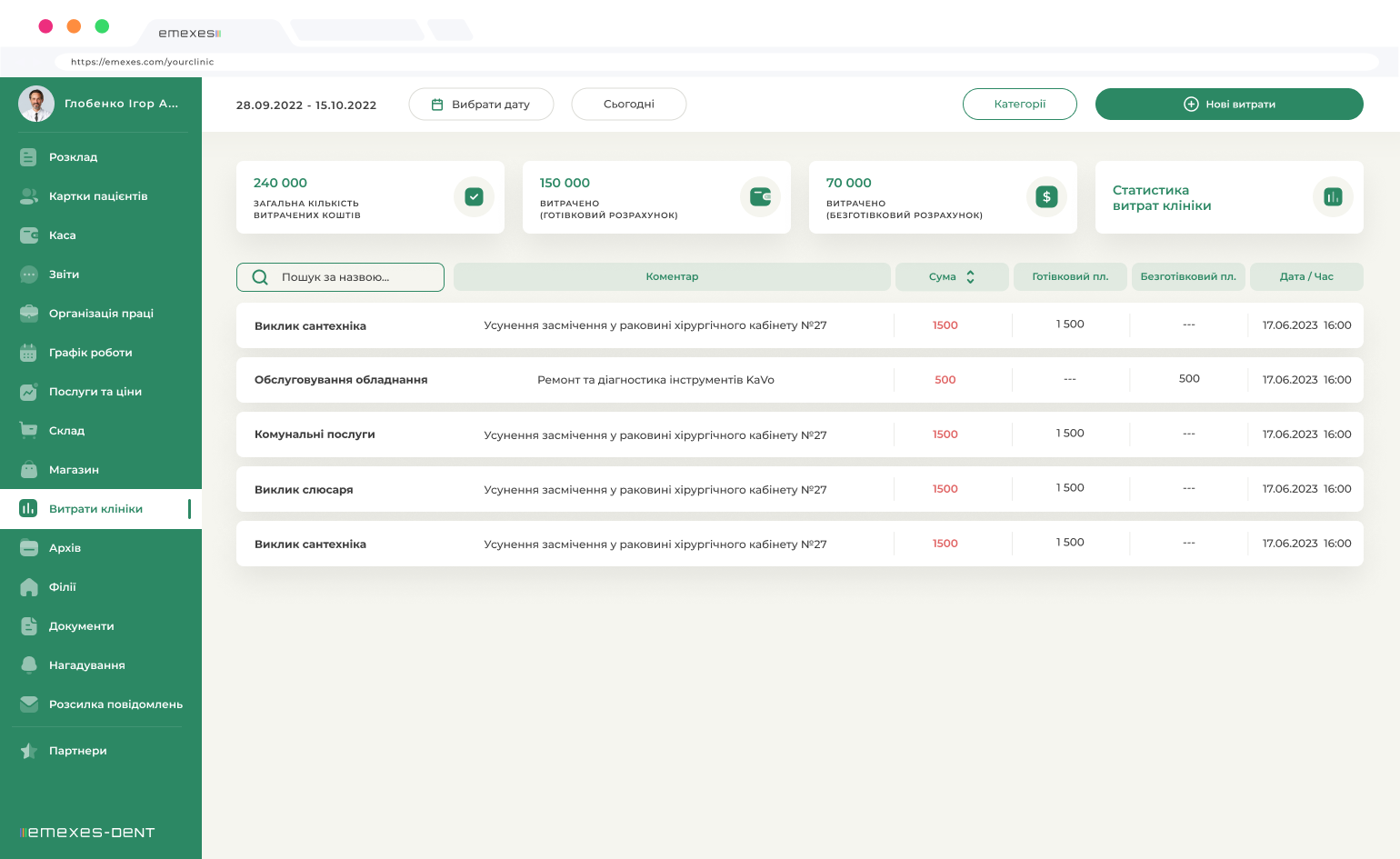Open Категорії button
Image resolution: width=1400 pixels, height=859 pixels.
pyautogui.click(x=1020, y=104)
